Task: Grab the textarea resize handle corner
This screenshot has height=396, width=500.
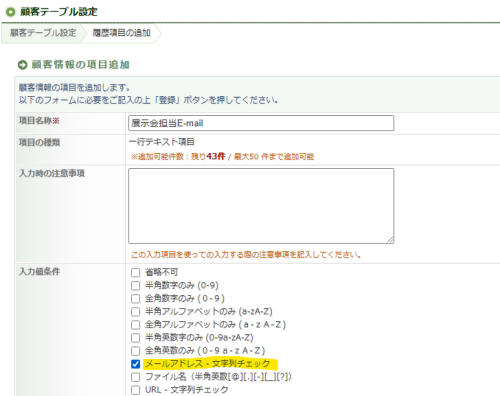Action: (390, 240)
